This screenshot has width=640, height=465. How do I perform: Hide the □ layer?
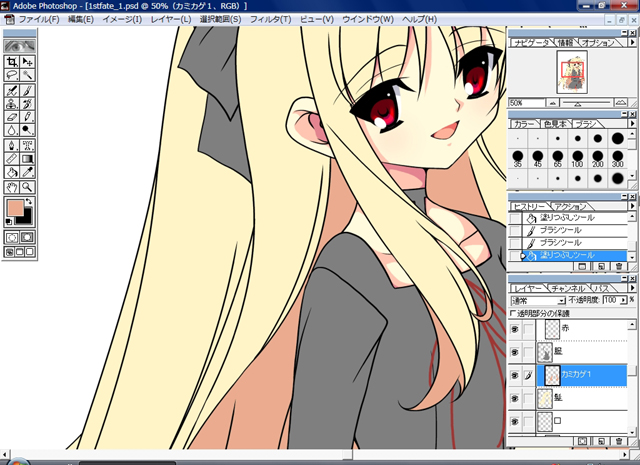pos(514,421)
